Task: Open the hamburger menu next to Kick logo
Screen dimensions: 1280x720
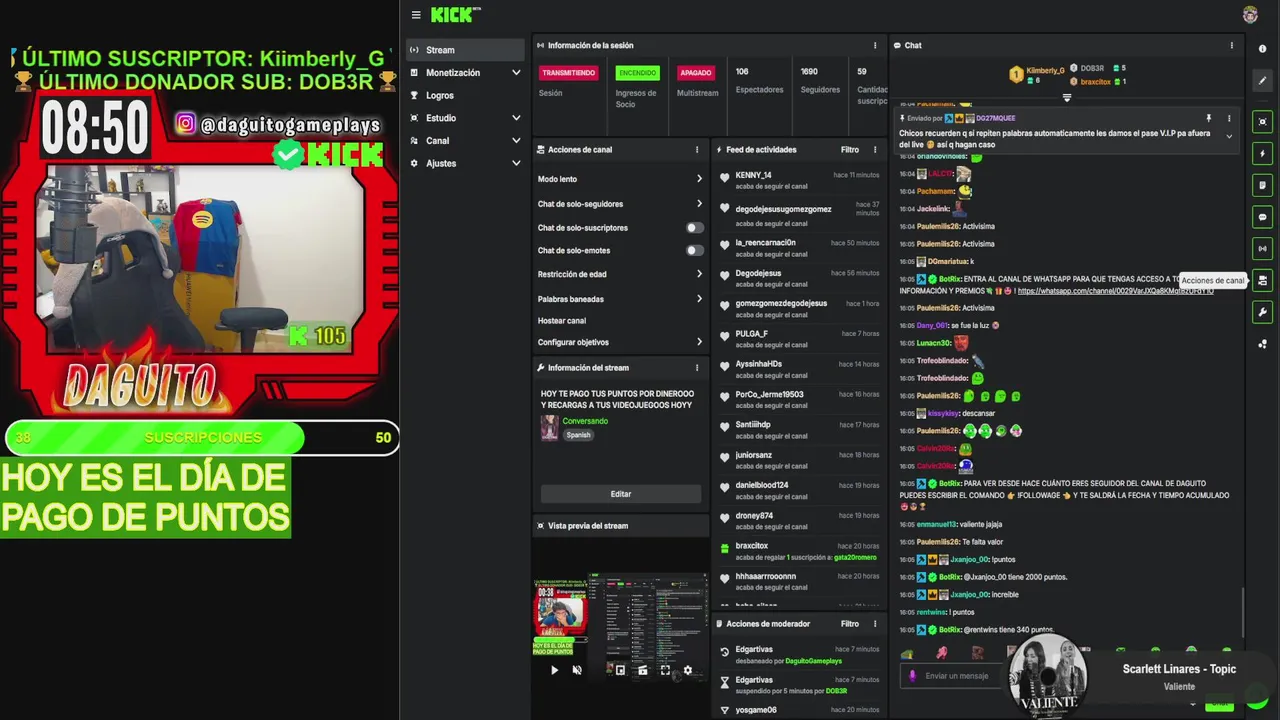Action: (x=416, y=15)
